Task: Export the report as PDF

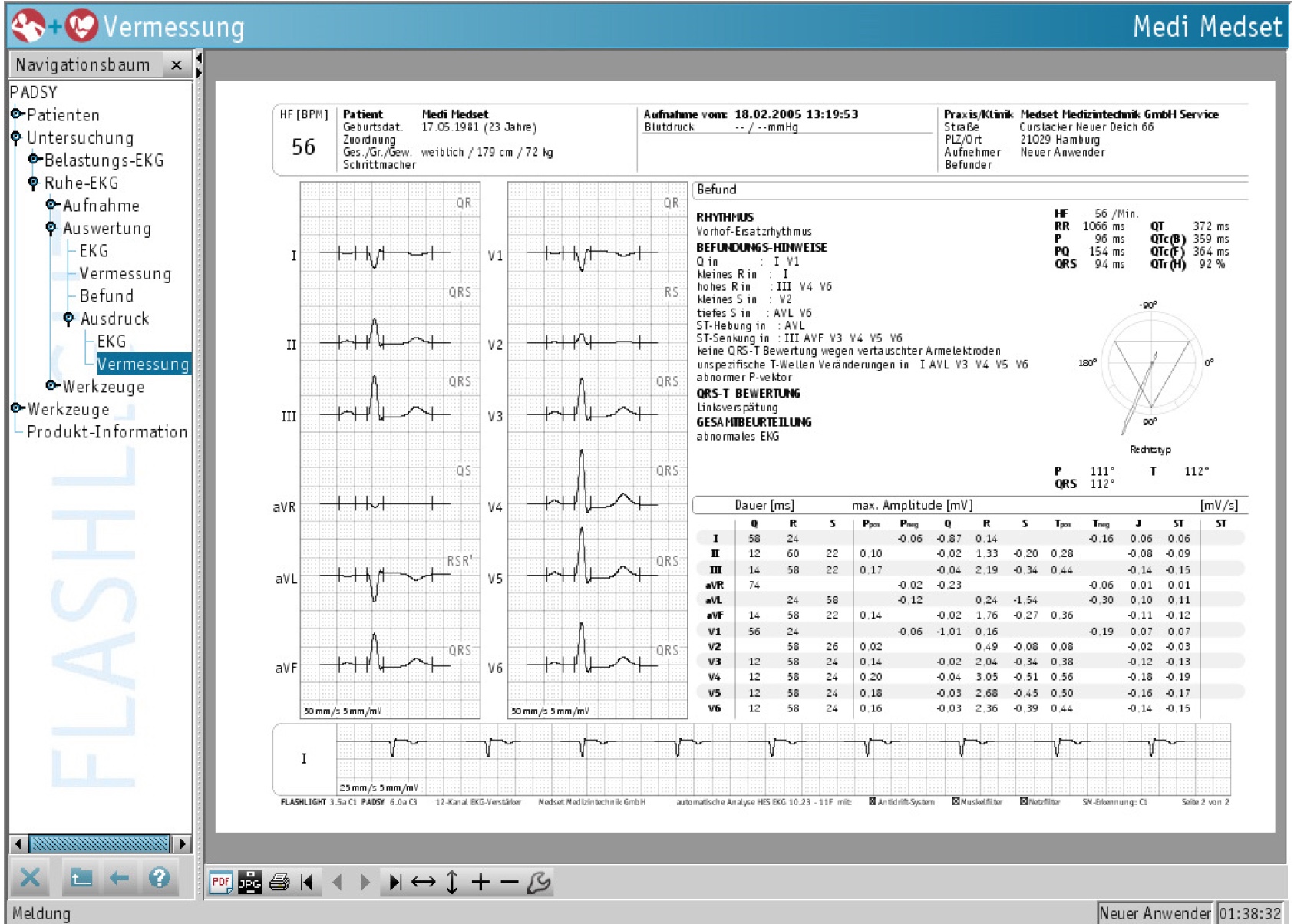Action: (221, 882)
